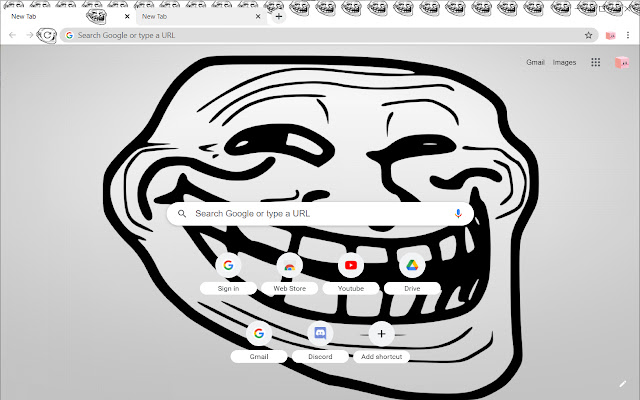Click the Discord shortcut label
This screenshot has width=640, height=400.
pos(320,356)
